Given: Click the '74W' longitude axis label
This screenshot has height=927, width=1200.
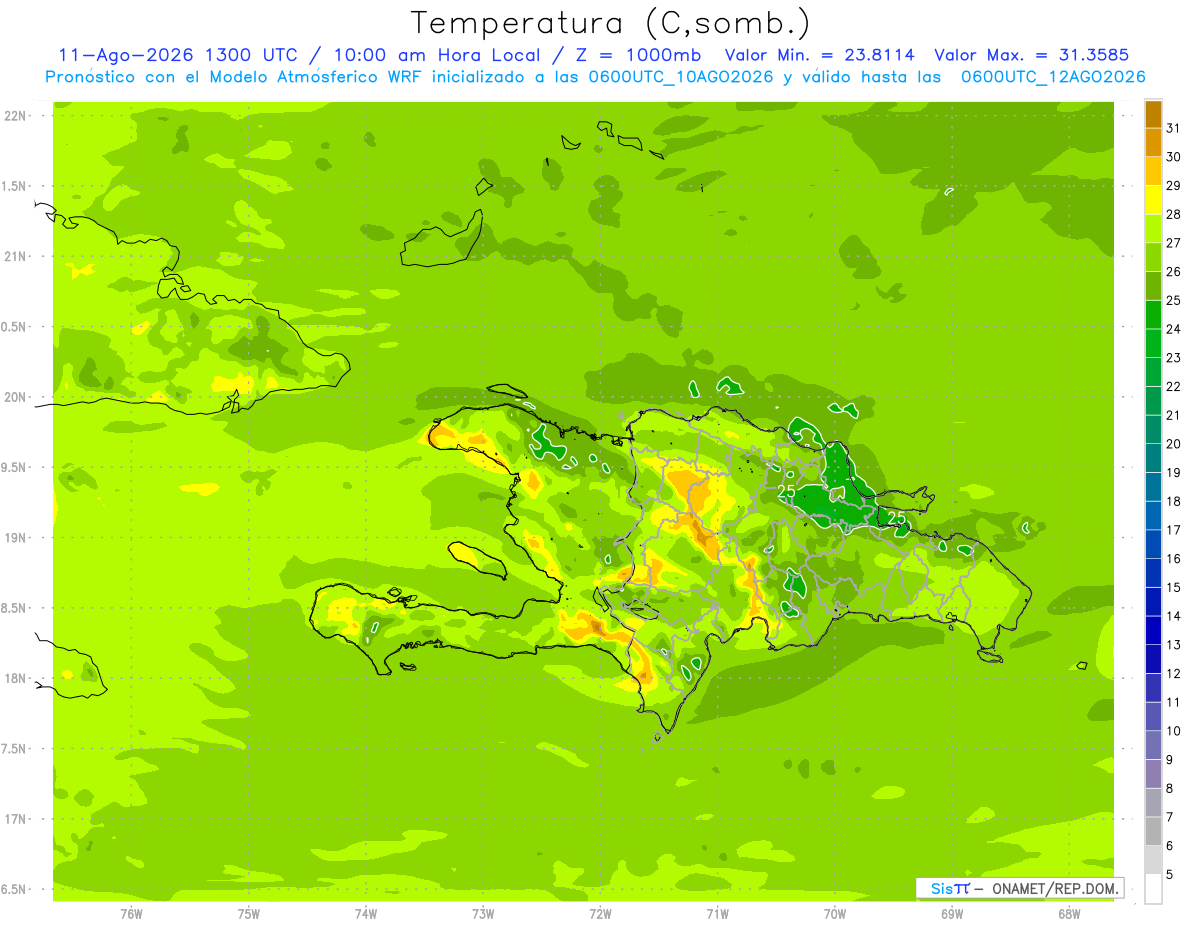Looking at the screenshot, I should coord(365,913).
